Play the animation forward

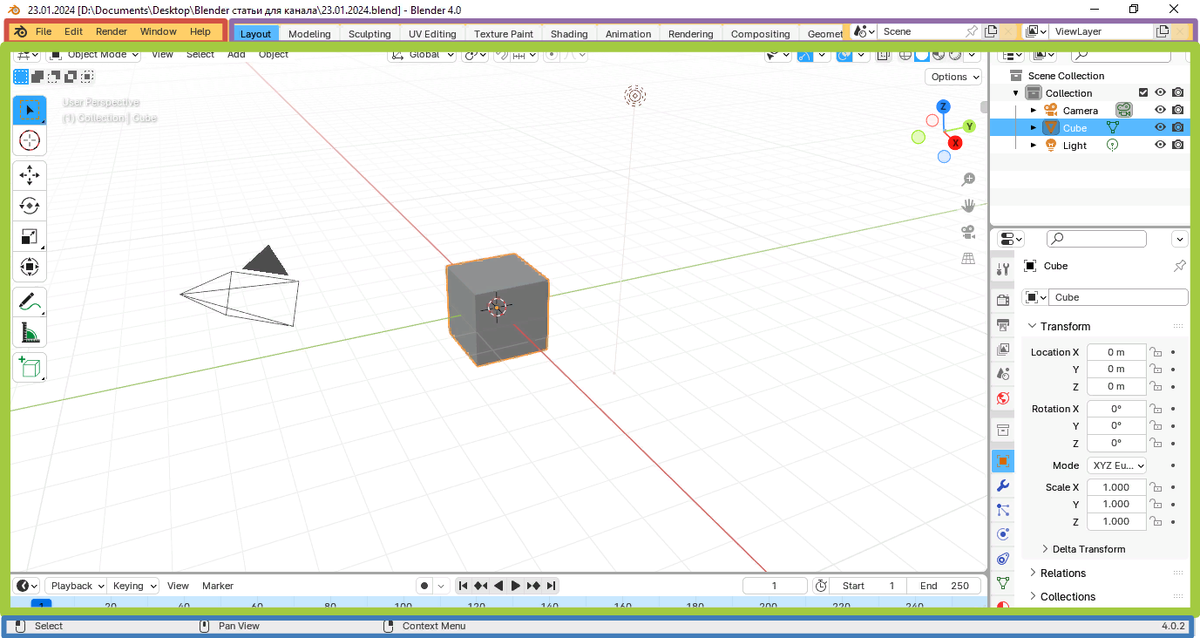(516, 586)
